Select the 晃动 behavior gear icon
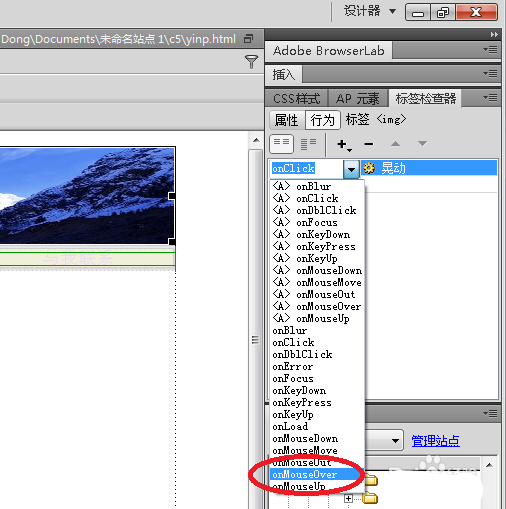This screenshot has width=506, height=509. (x=369, y=168)
